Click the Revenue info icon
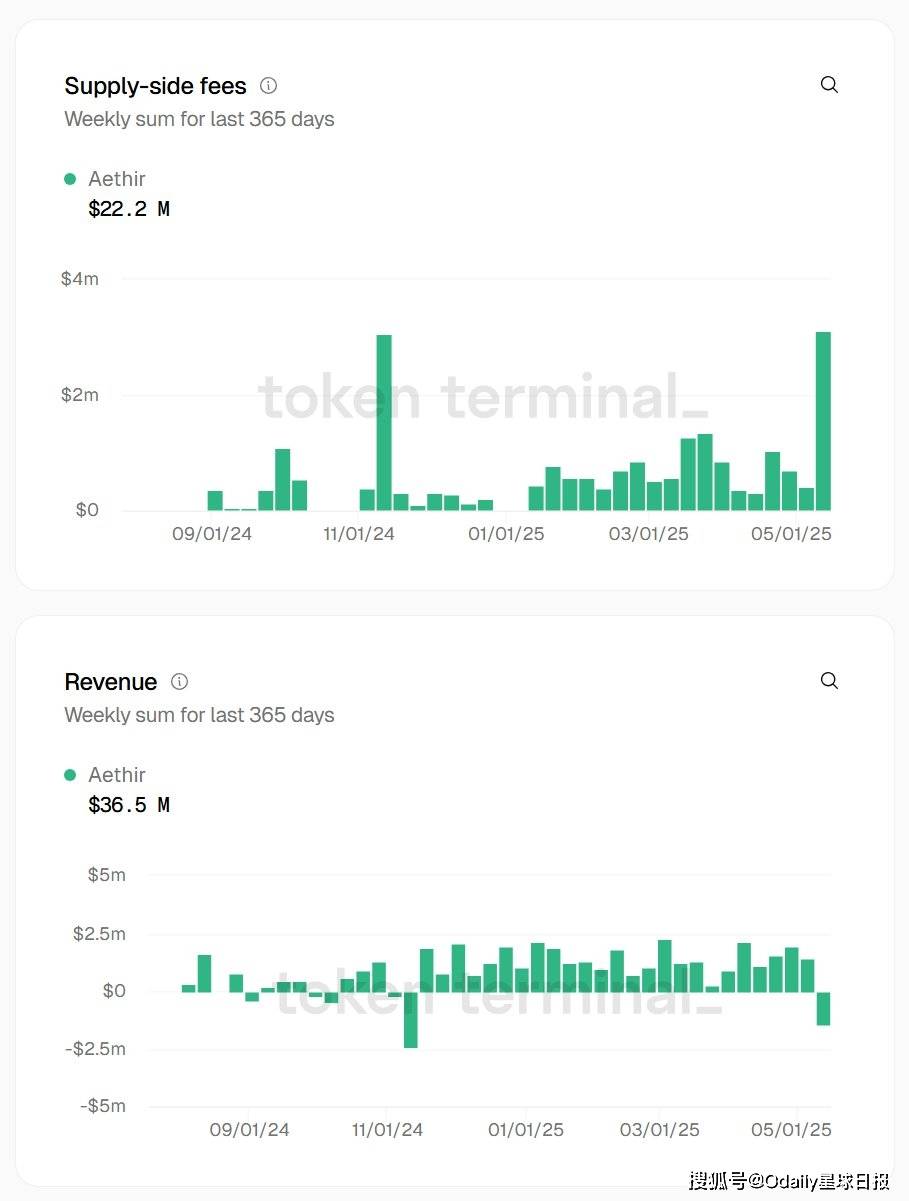This screenshot has height=1201, width=909. click(179, 682)
